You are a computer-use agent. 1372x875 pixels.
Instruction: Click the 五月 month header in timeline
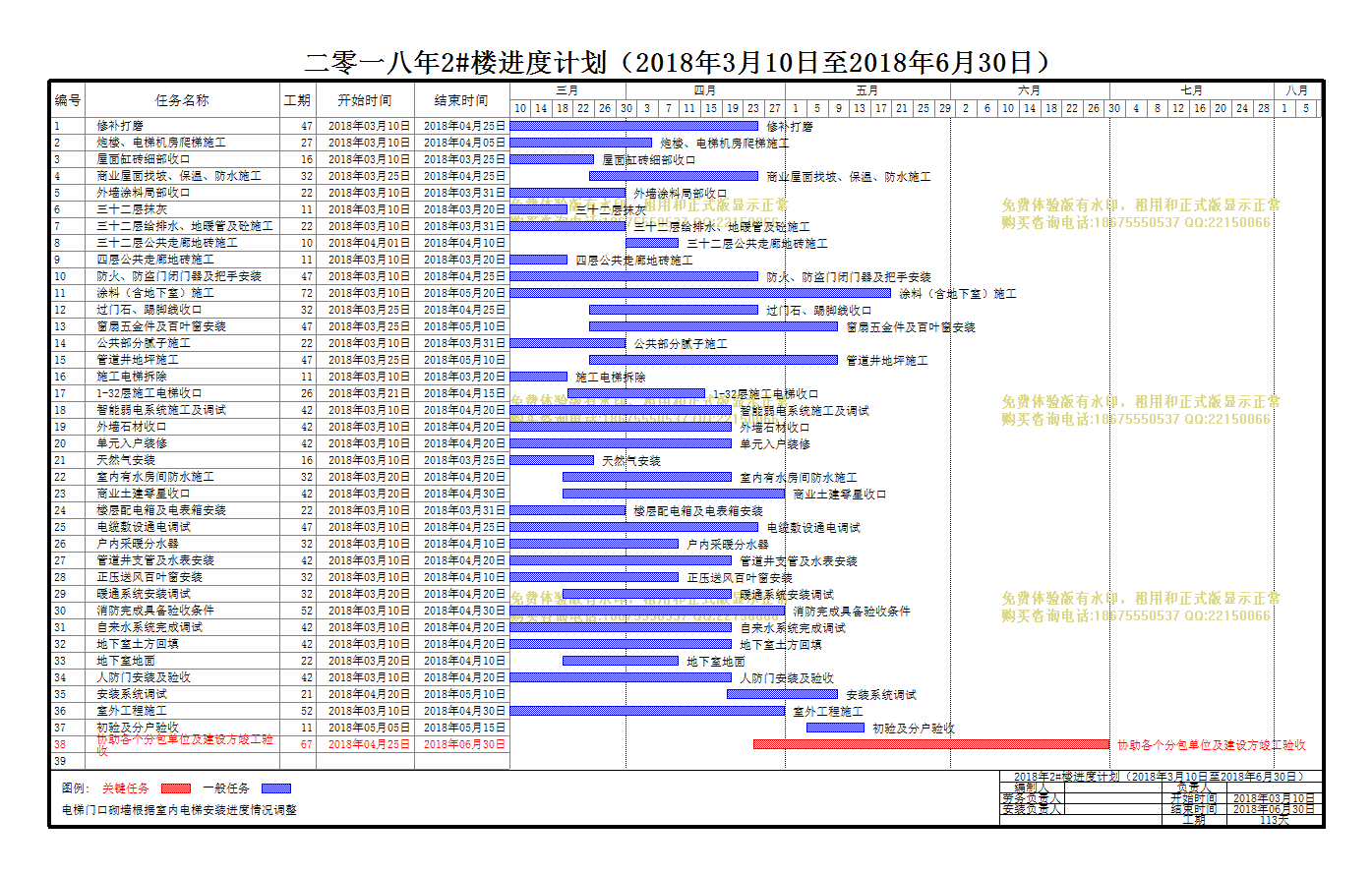pyautogui.click(x=866, y=90)
